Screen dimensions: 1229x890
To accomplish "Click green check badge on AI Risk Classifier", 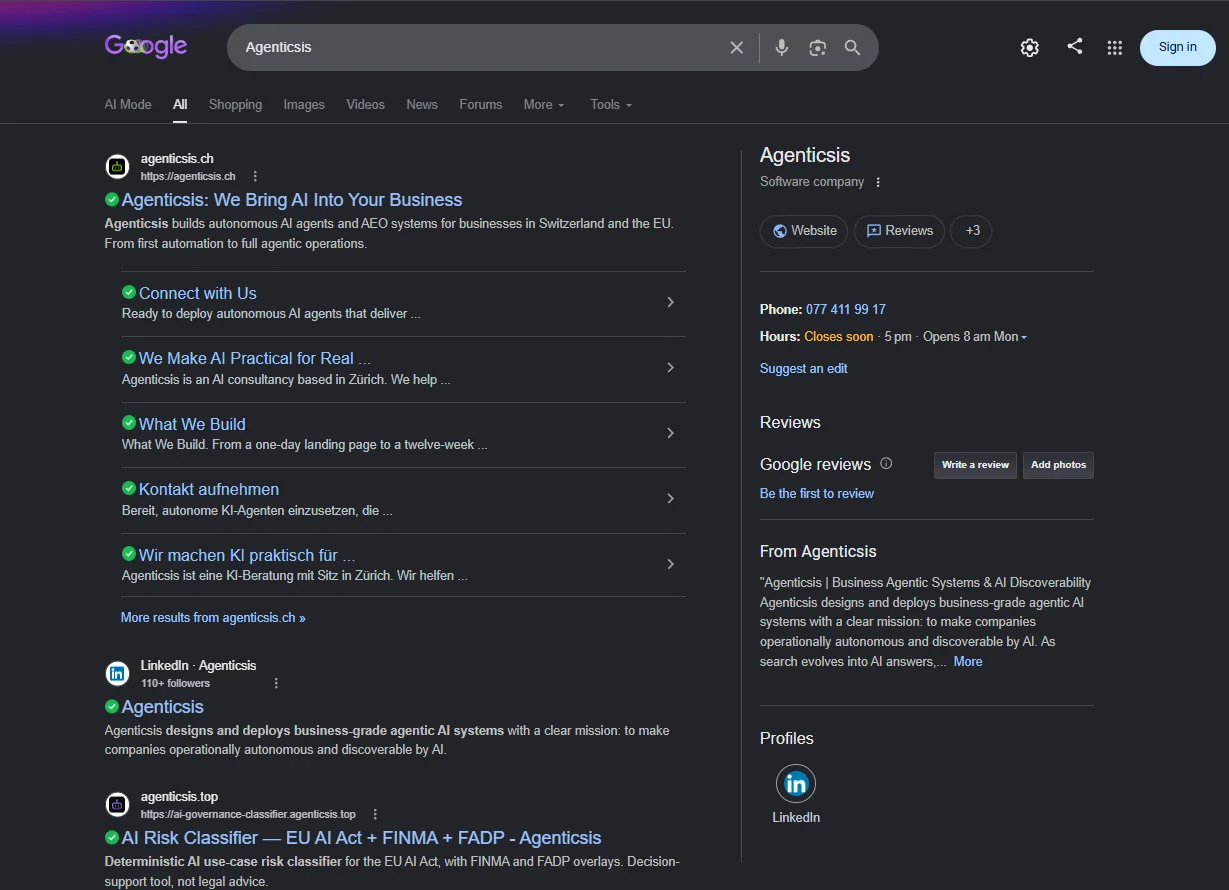I will (x=112, y=837).
